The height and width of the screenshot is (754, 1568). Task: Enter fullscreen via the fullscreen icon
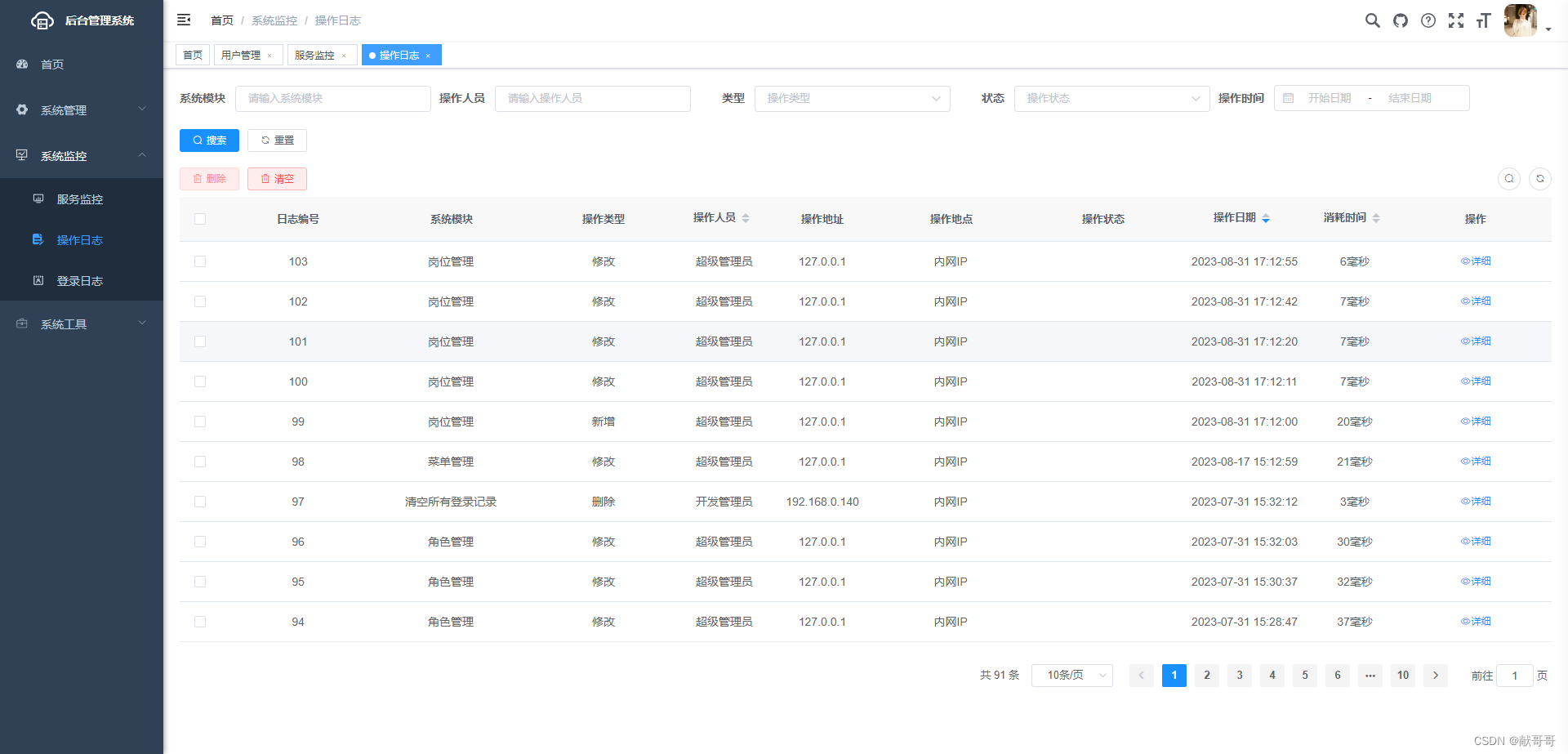1456,20
